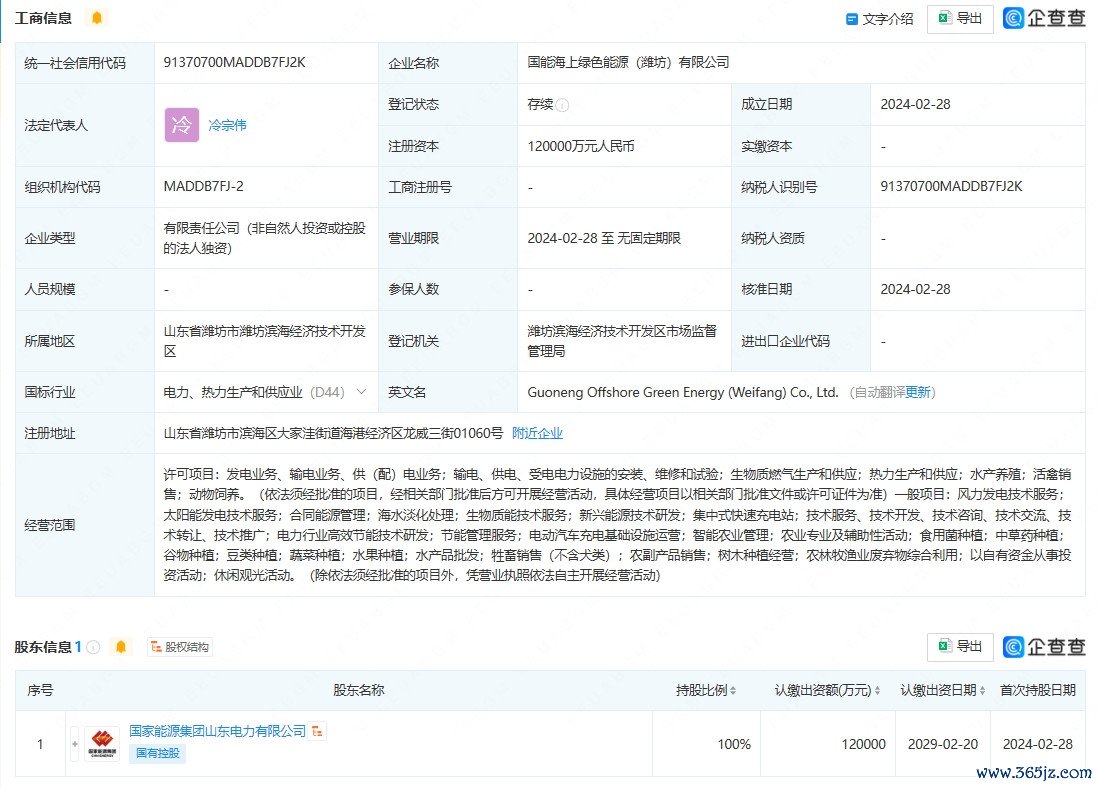The width and height of the screenshot is (1099, 788).
Task: Click 首次持股日期 value 2024-02-28 in shareholder row
Action: coord(1037,744)
